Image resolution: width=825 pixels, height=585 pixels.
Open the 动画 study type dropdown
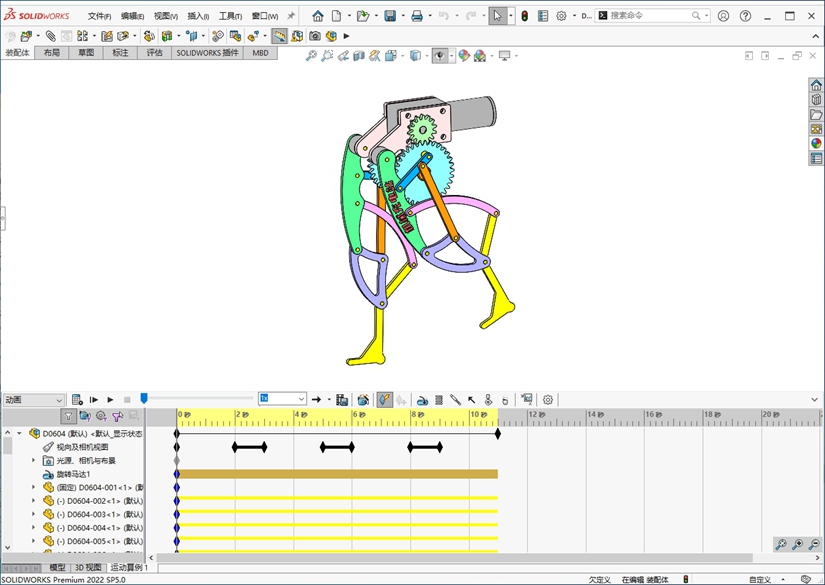tap(33, 400)
